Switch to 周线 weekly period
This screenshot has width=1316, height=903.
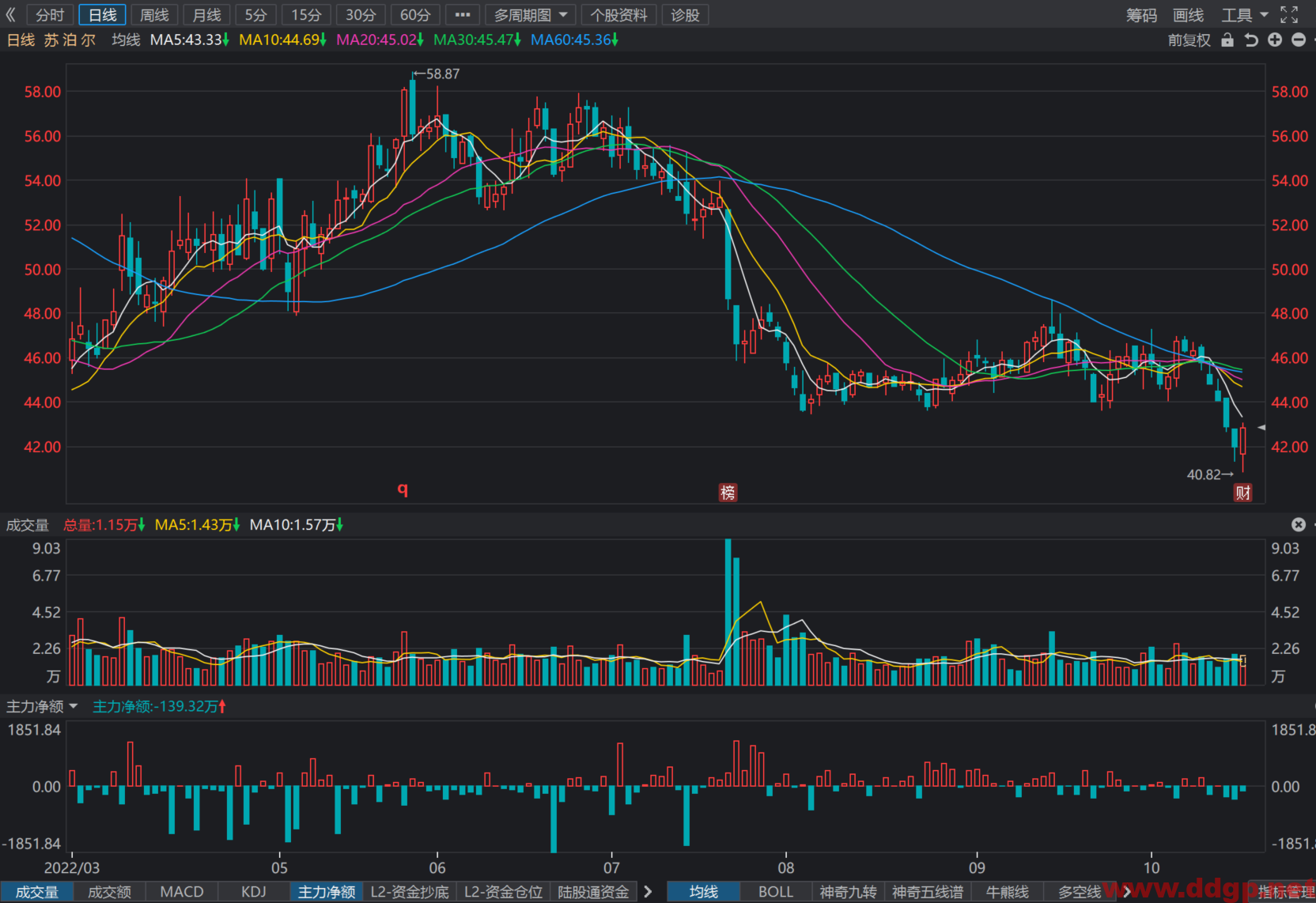tap(154, 15)
